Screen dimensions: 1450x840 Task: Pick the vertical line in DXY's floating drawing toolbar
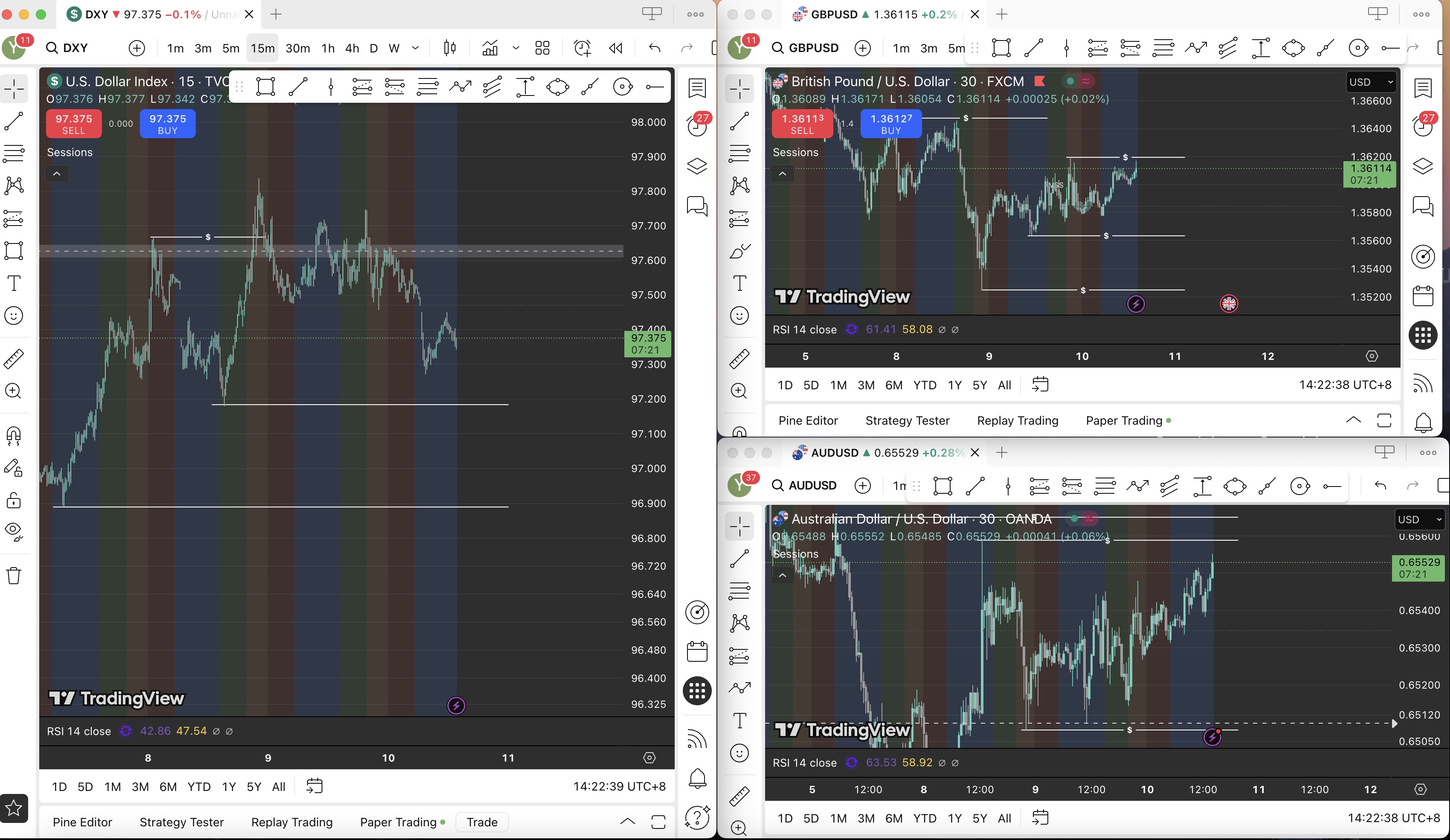(x=331, y=87)
